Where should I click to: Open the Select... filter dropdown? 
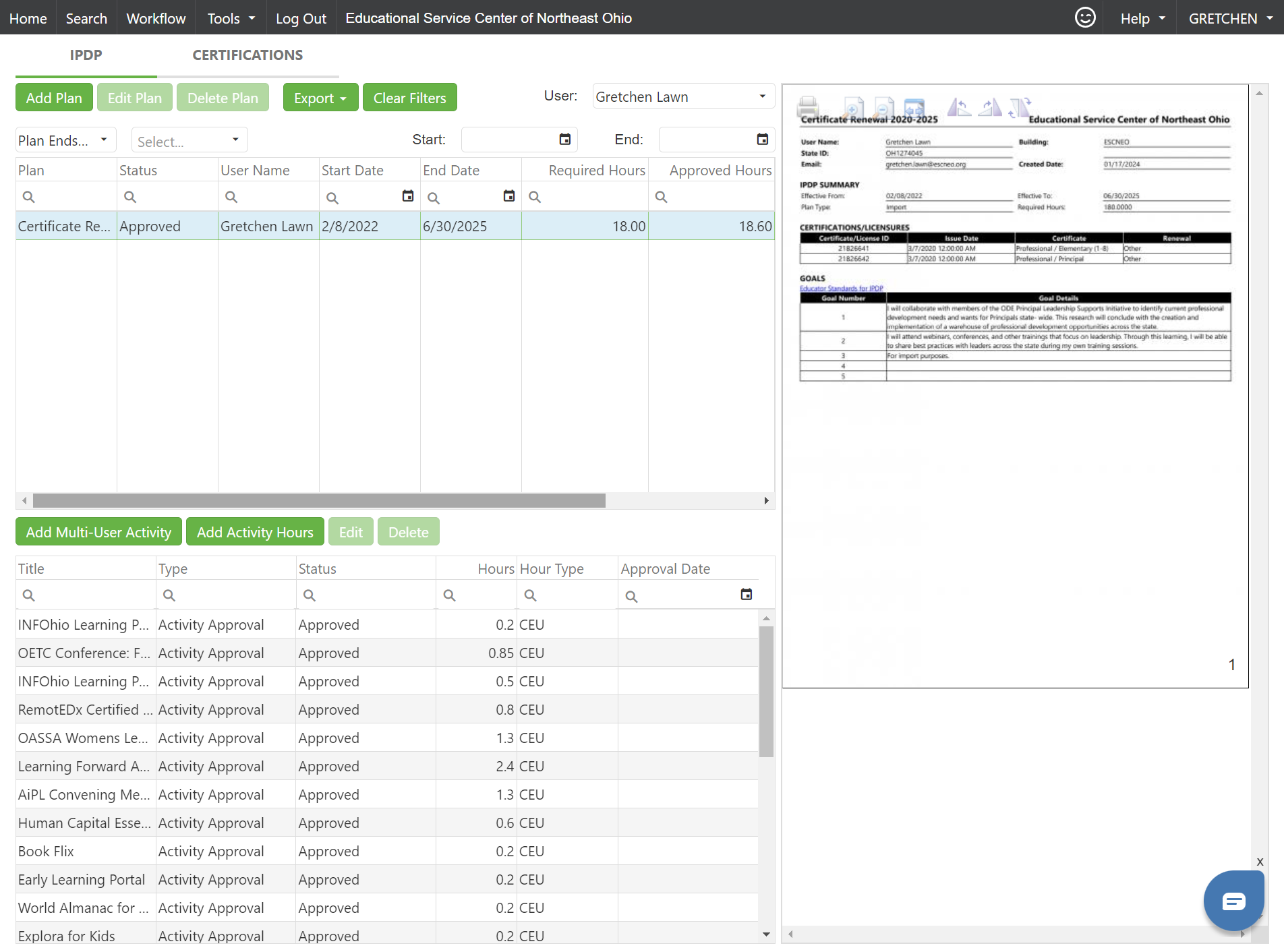pyautogui.click(x=189, y=140)
